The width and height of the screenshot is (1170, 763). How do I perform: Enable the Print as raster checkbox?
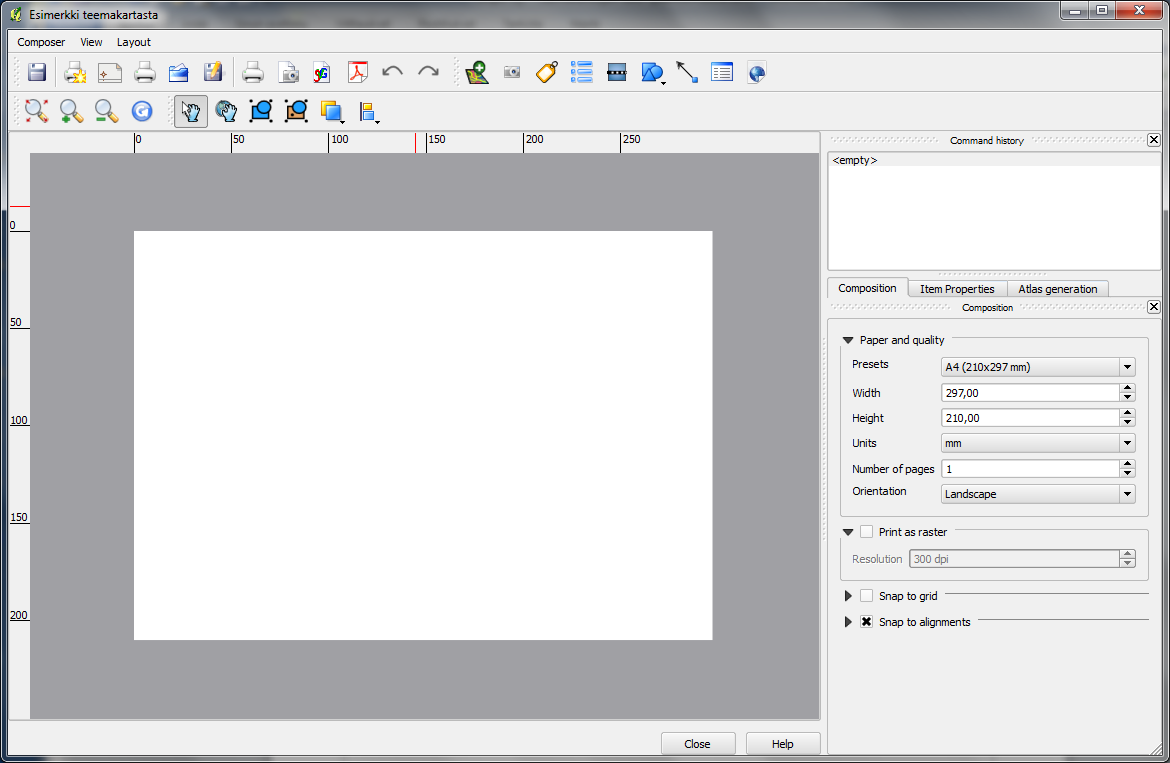click(866, 532)
